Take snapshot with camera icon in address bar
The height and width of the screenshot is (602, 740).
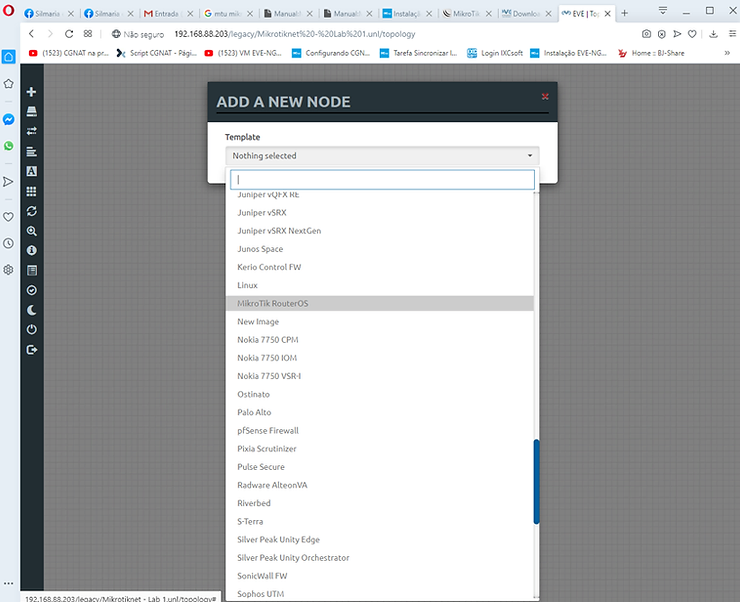point(647,34)
